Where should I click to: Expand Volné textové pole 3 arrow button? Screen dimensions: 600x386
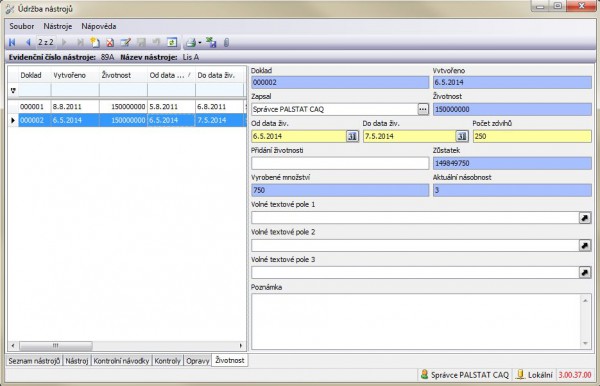tap(585, 272)
